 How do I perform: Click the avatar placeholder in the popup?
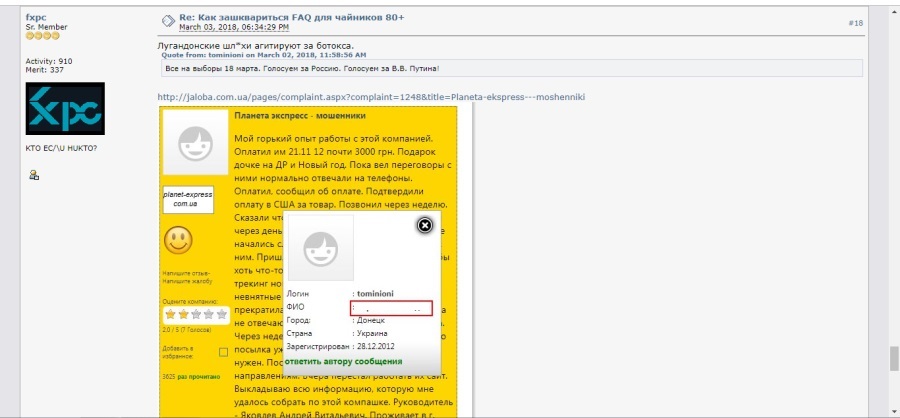320,248
